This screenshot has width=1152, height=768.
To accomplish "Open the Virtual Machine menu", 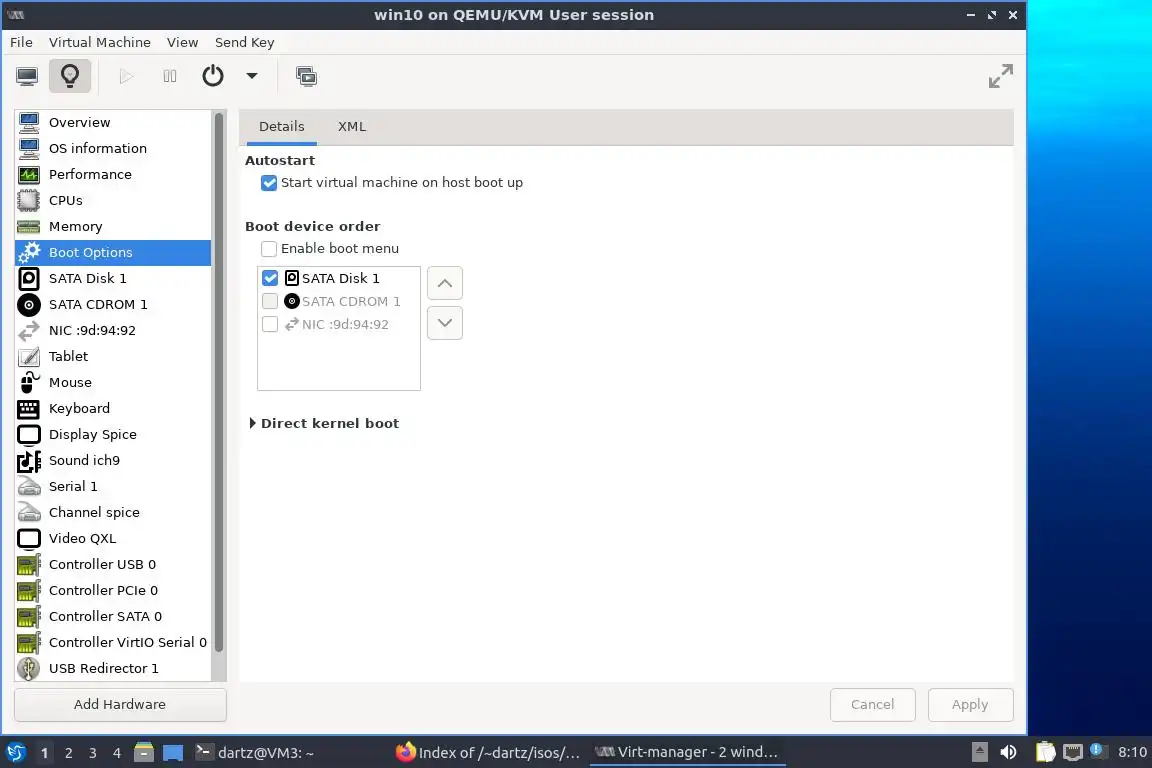I will [x=100, y=43].
